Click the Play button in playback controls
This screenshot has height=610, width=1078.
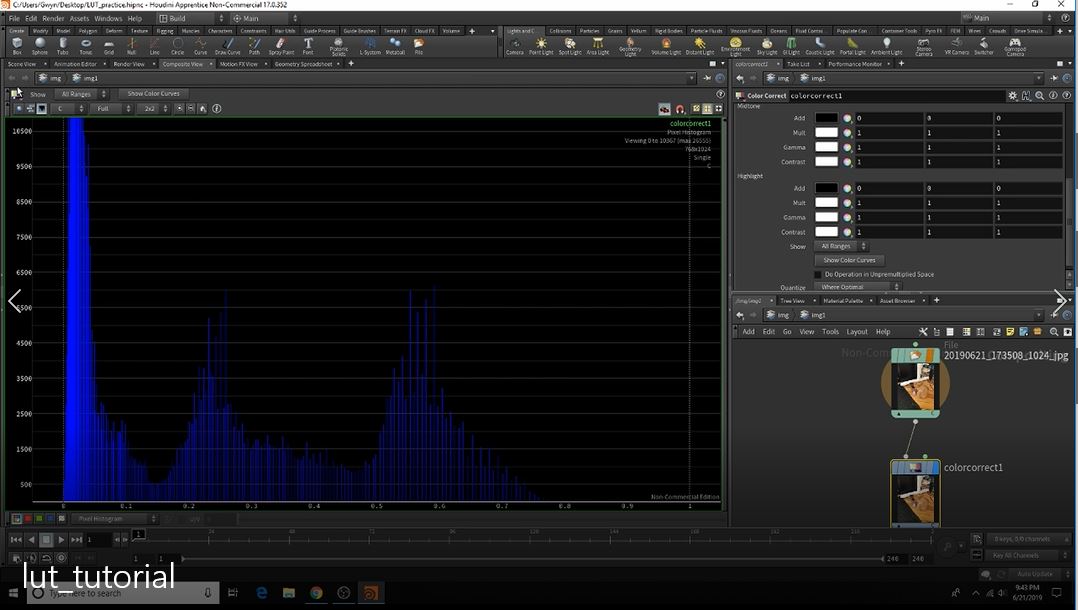[x=63, y=538]
